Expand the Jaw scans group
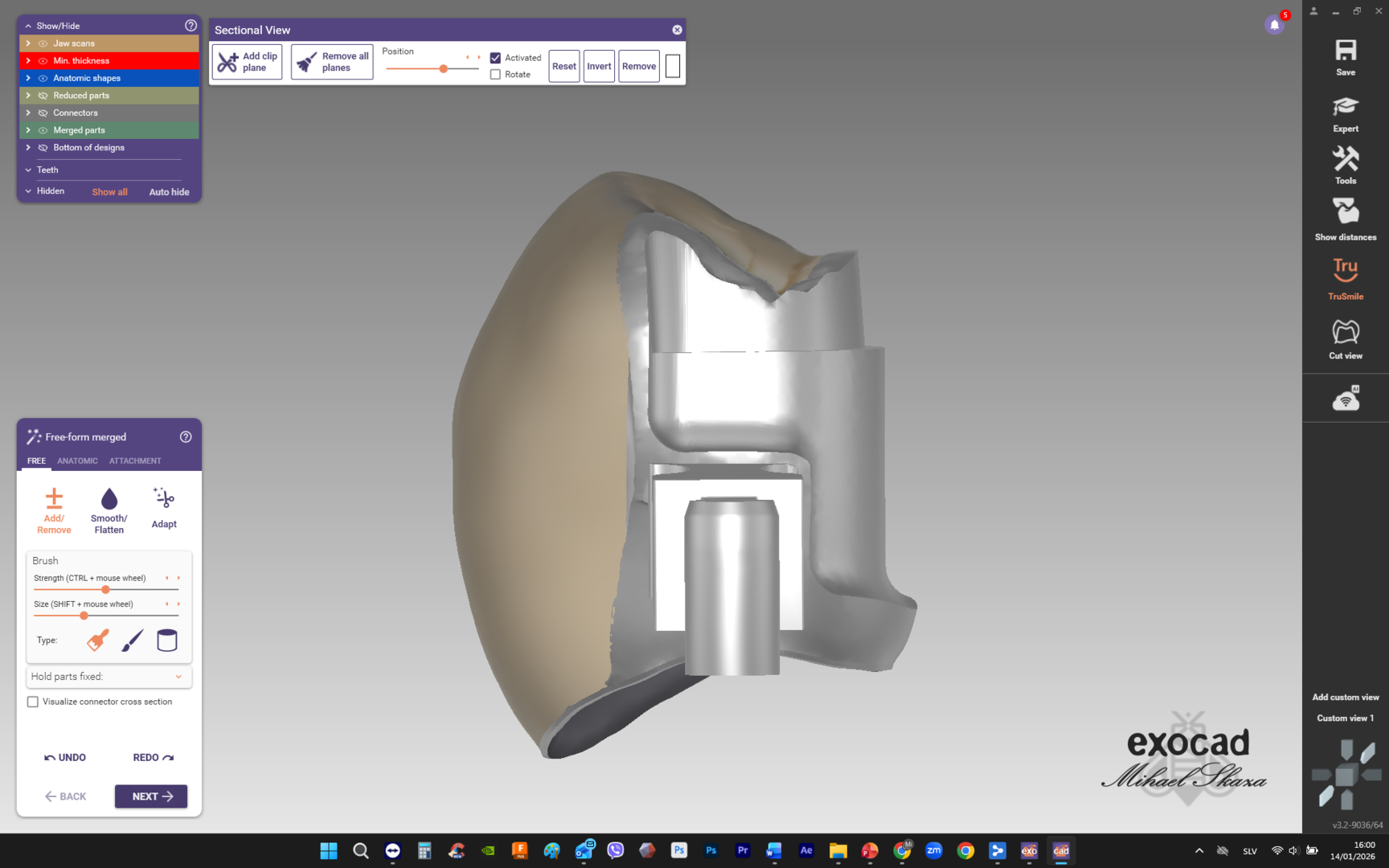Viewport: 1389px width, 868px height. coord(28,43)
